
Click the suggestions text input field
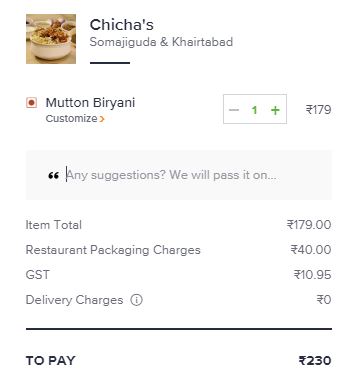[179, 175]
